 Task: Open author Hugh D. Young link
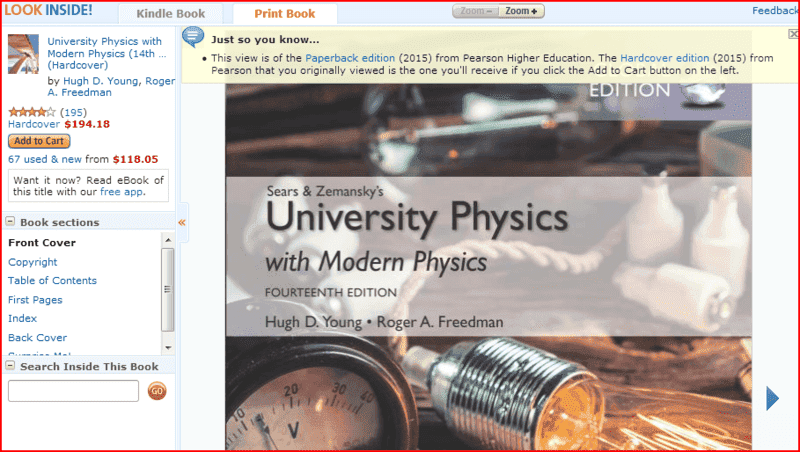[x=101, y=81]
